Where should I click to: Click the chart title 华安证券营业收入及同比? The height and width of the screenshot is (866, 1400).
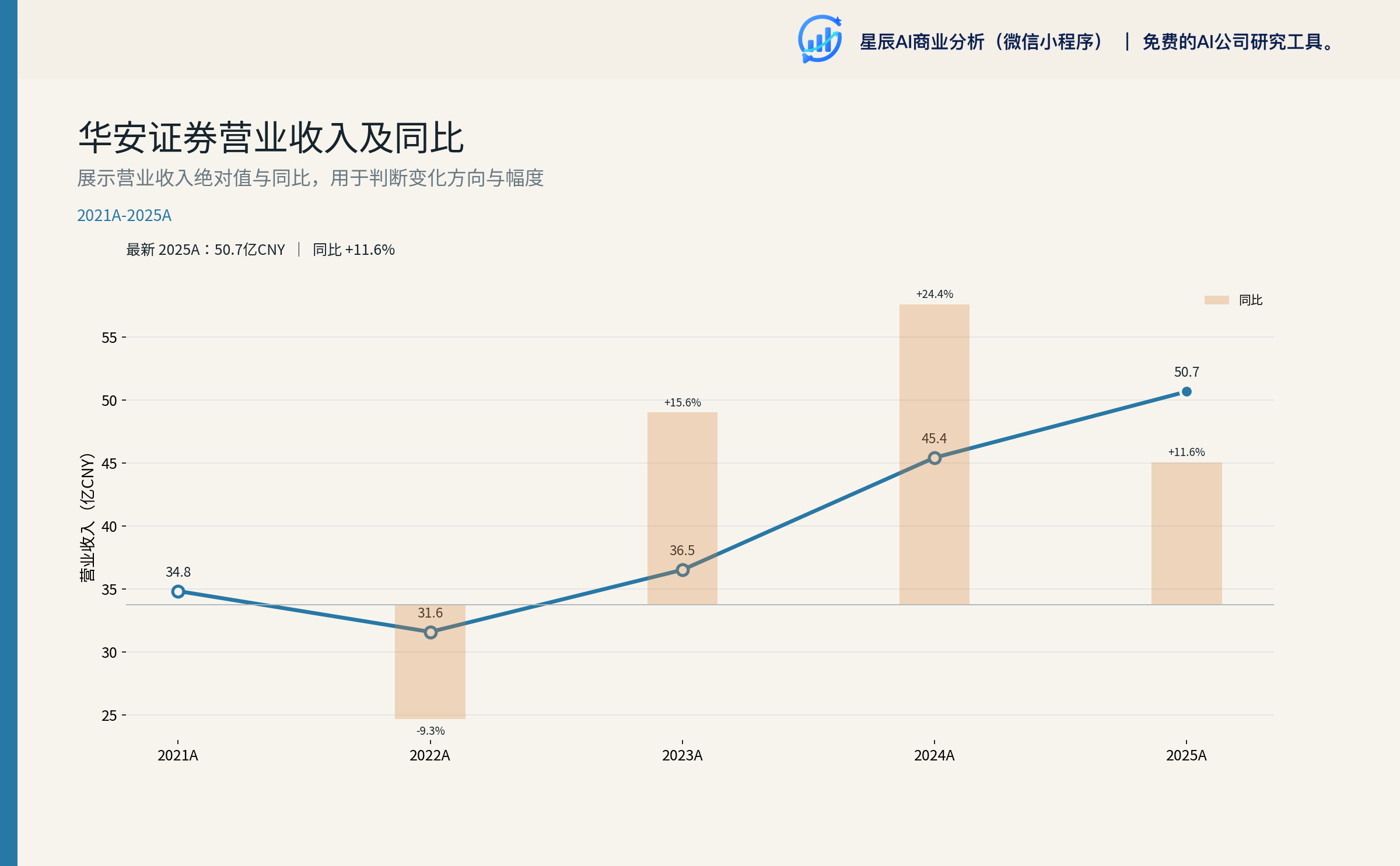(271, 138)
